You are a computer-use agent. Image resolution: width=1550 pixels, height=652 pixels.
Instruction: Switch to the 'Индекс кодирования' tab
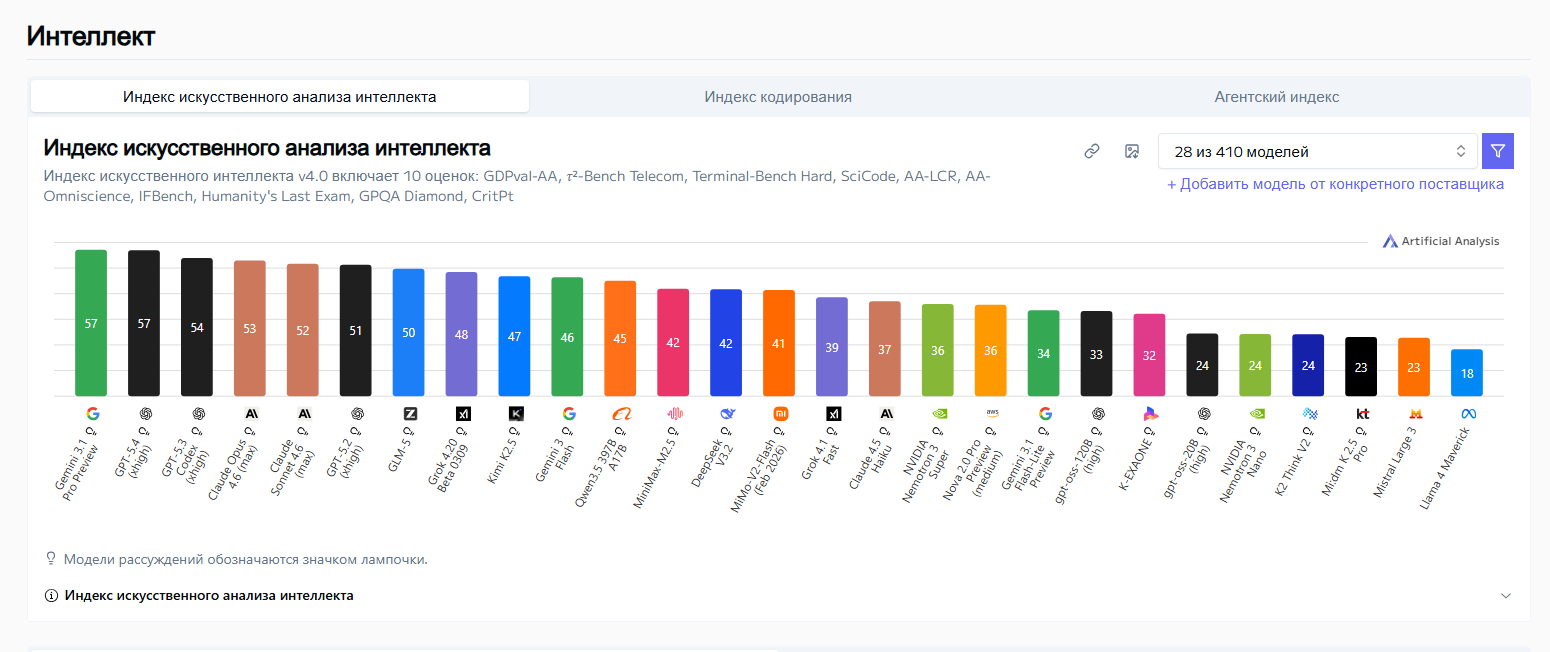coord(778,97)
